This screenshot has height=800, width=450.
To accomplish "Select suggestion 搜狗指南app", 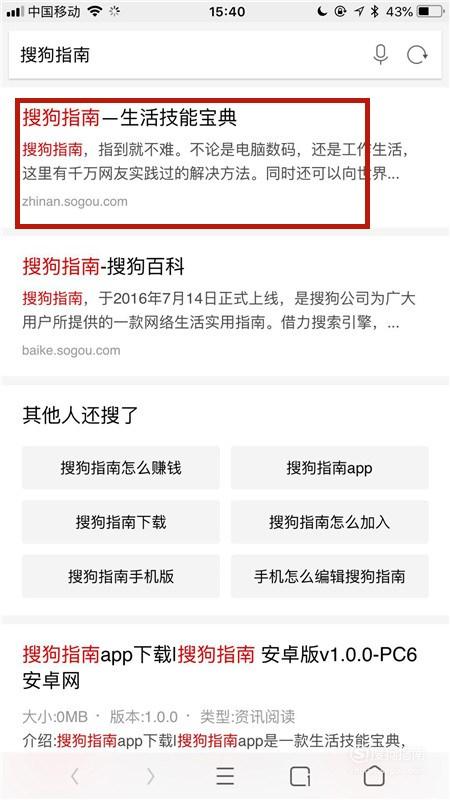I will pos(330,467).
